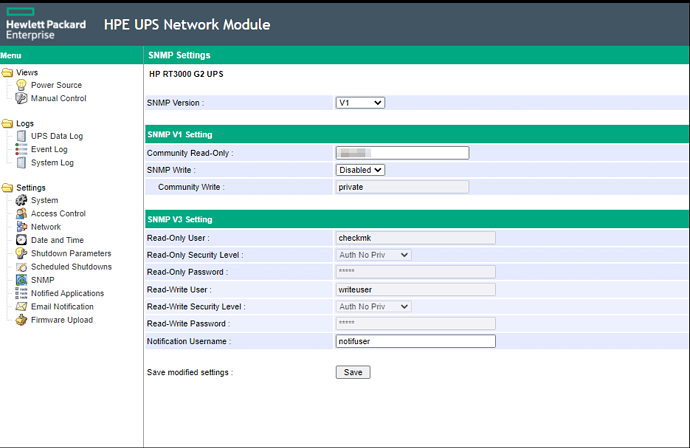Open Notified Applications page

[67, 293]
